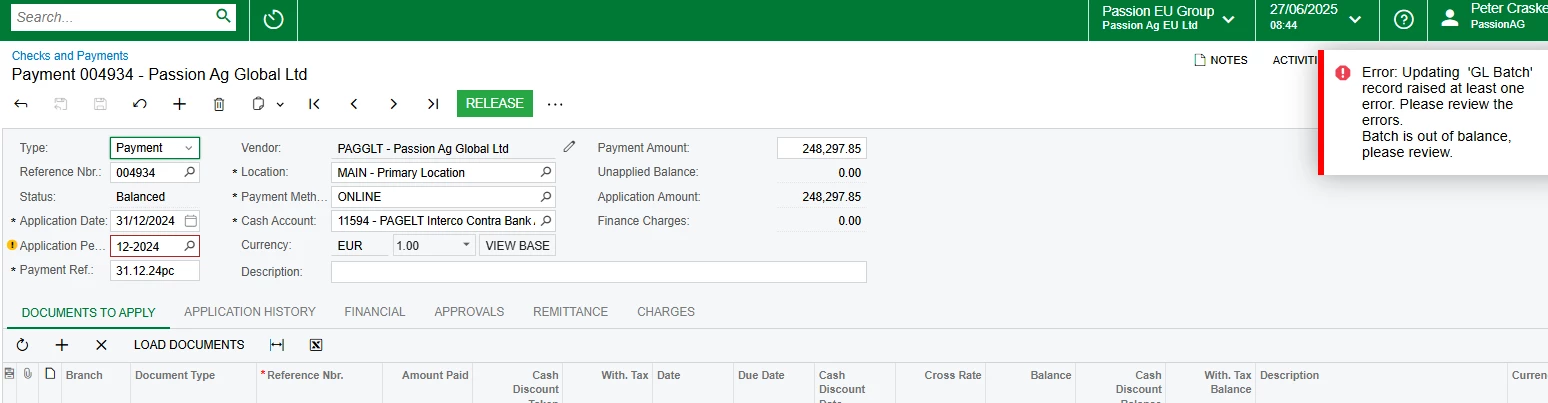Export grid to Excel icon

click(316, 345)
